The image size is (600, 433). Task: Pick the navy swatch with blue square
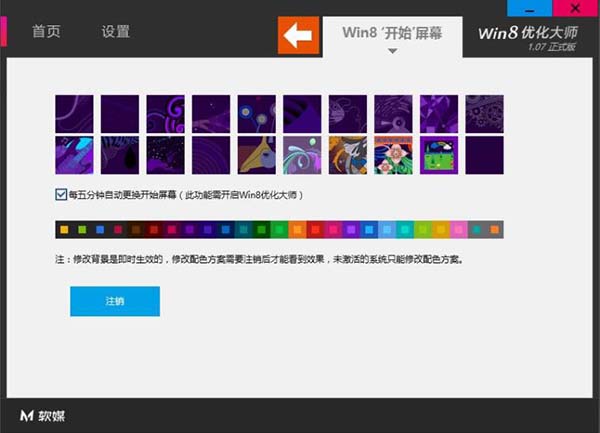point(226,230)
